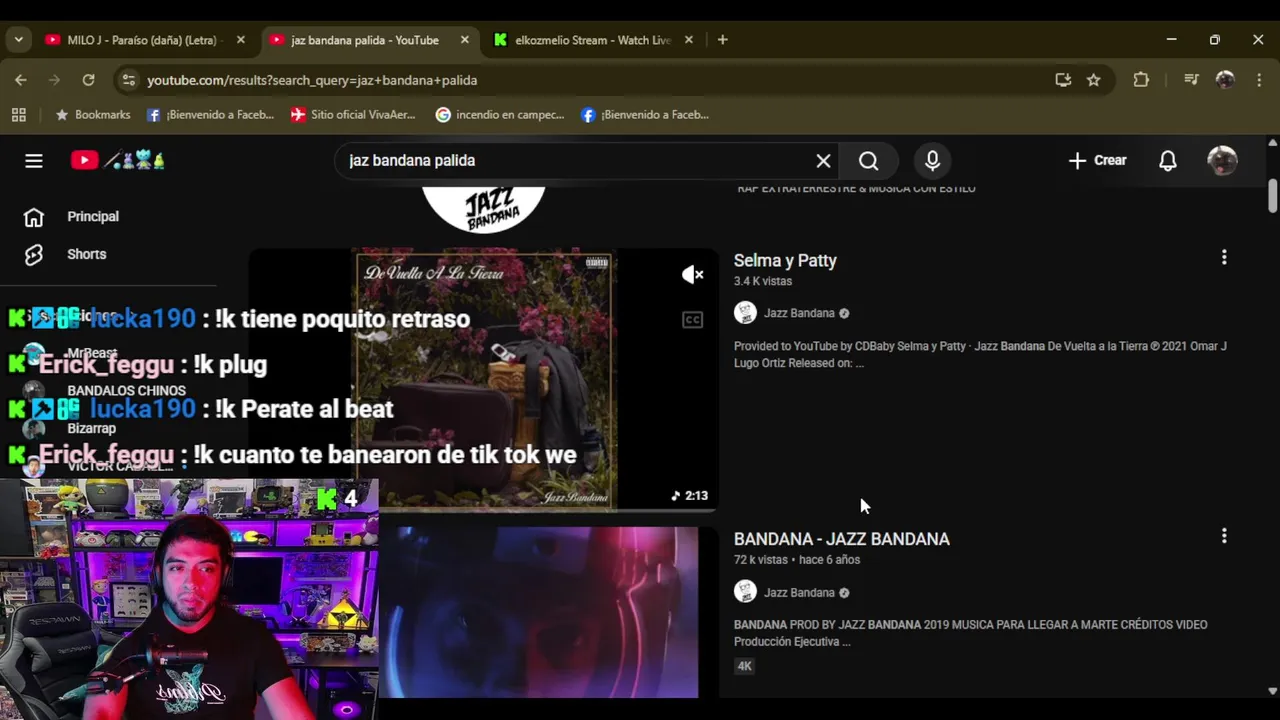Image resolution: width=1280 pixels, height=720 pixels.
Task: Switch to the MILO J - Paraíso tab
Action: pyautogui.click(x=141, y=40)
